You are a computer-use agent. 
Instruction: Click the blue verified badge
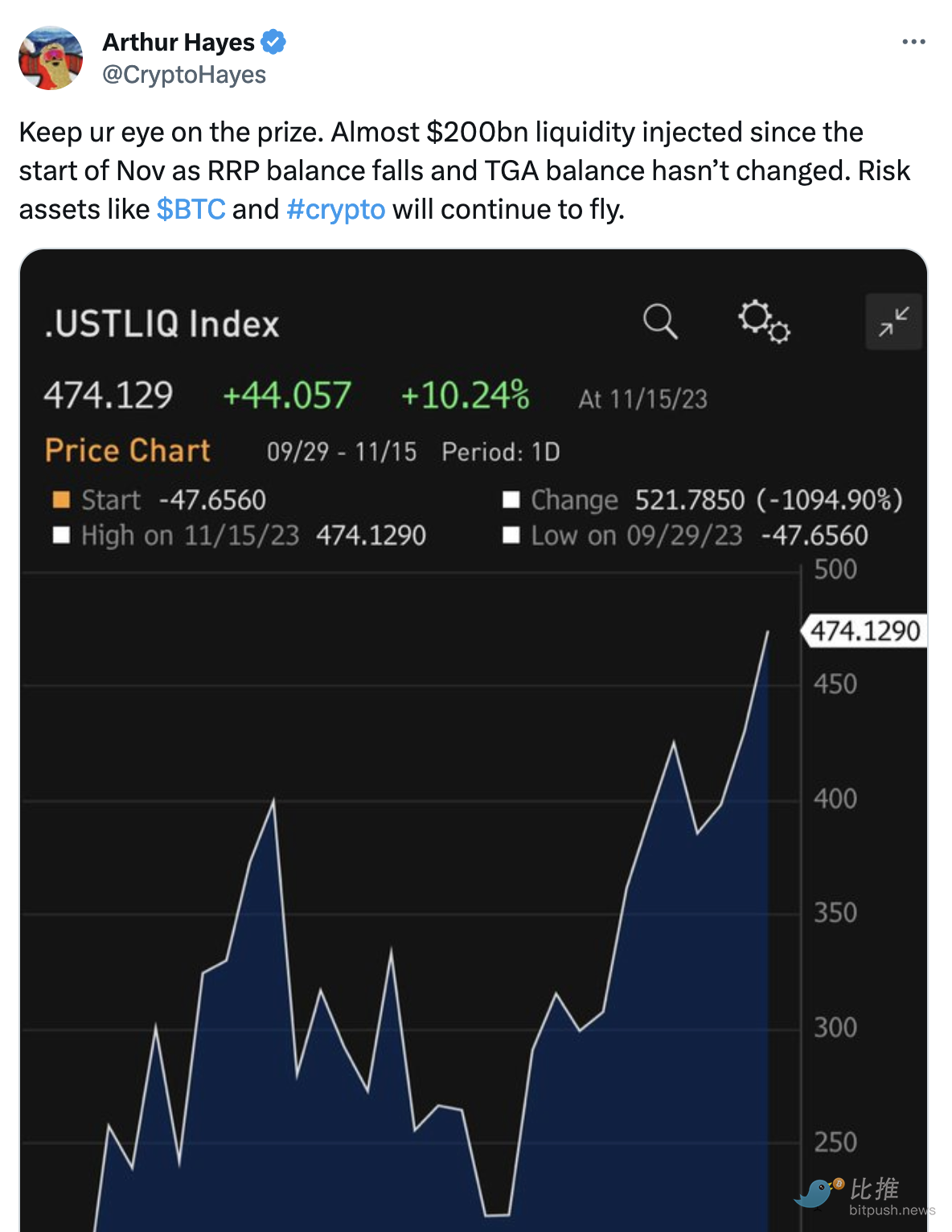[x=273, y=42]
